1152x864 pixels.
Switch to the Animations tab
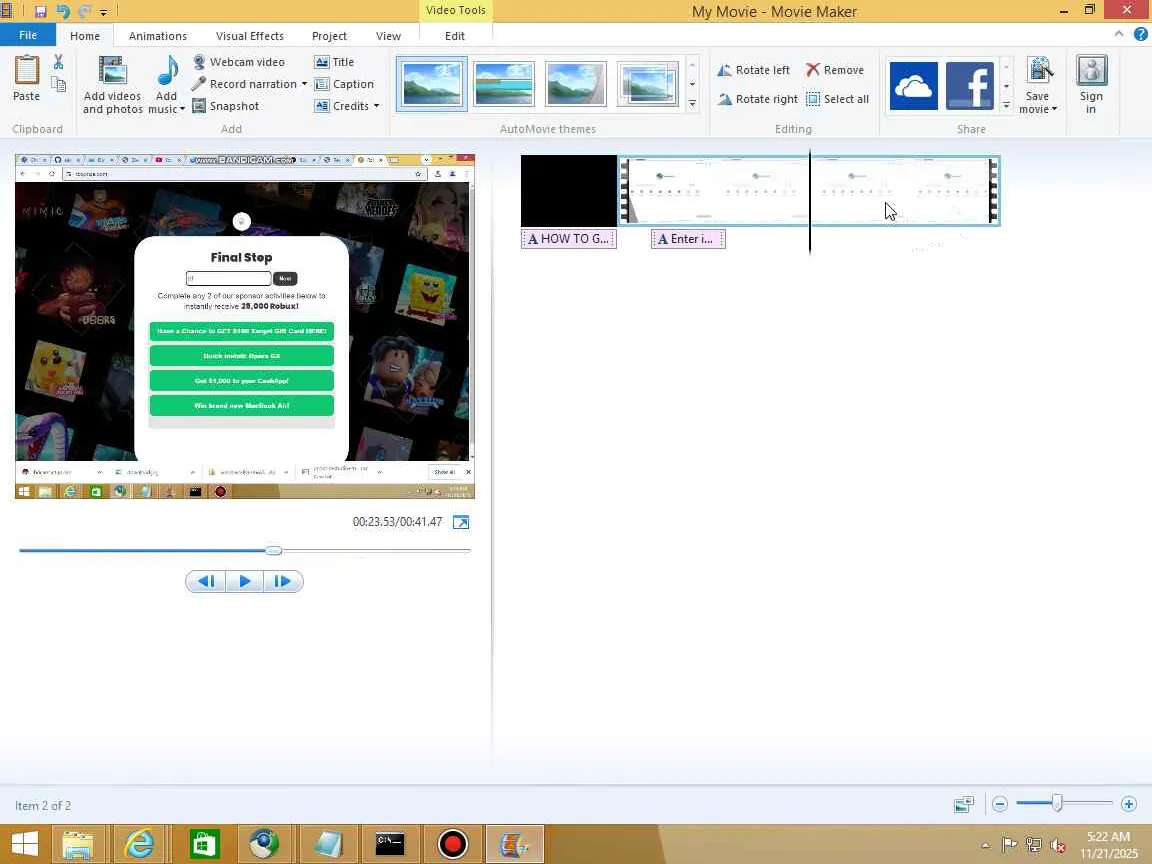(x=157, y=36)
